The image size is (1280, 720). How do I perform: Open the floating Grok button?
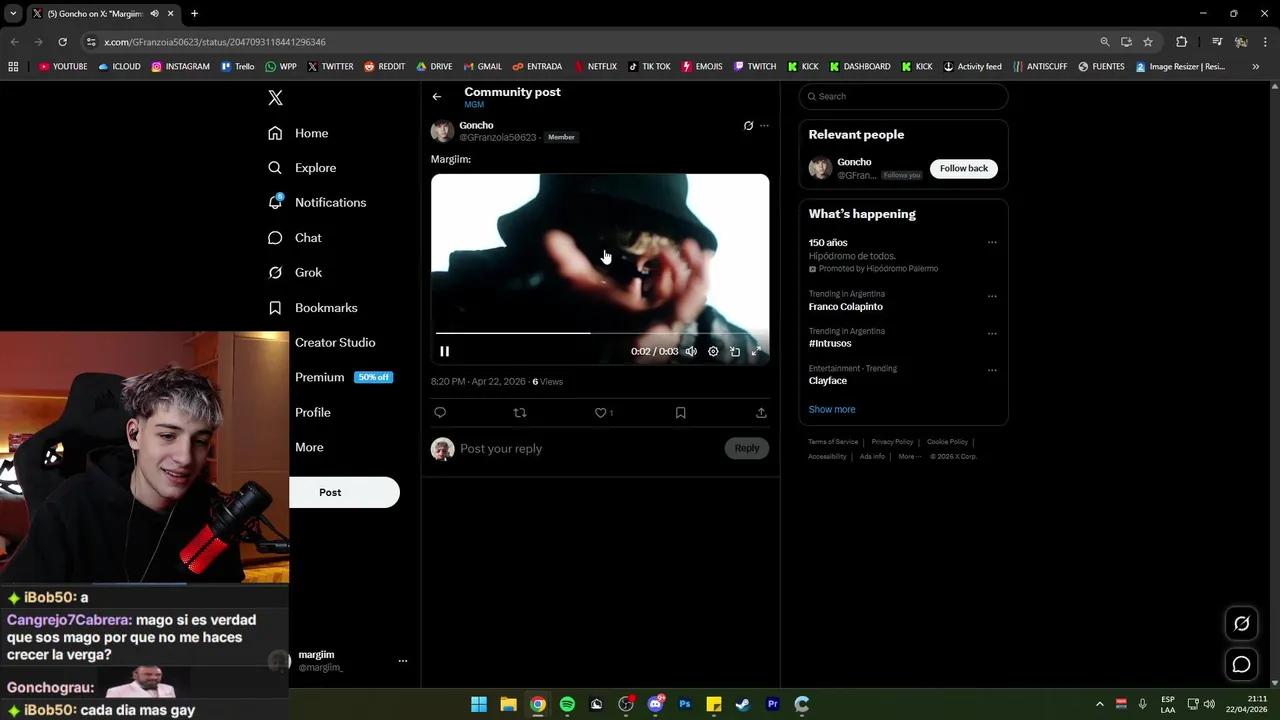(x=1241, y=623)
